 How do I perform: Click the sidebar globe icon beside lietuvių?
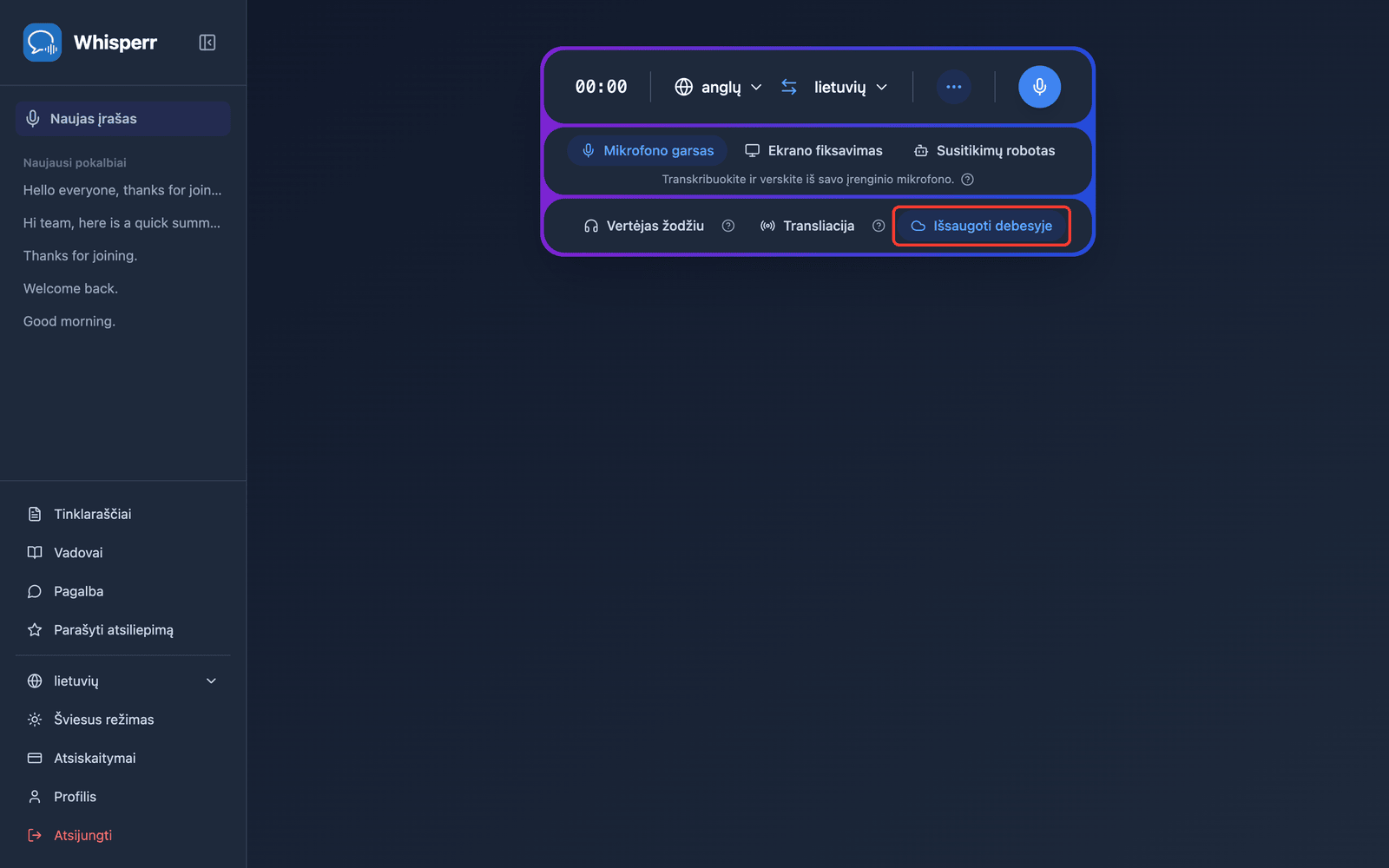coord(35,681)
